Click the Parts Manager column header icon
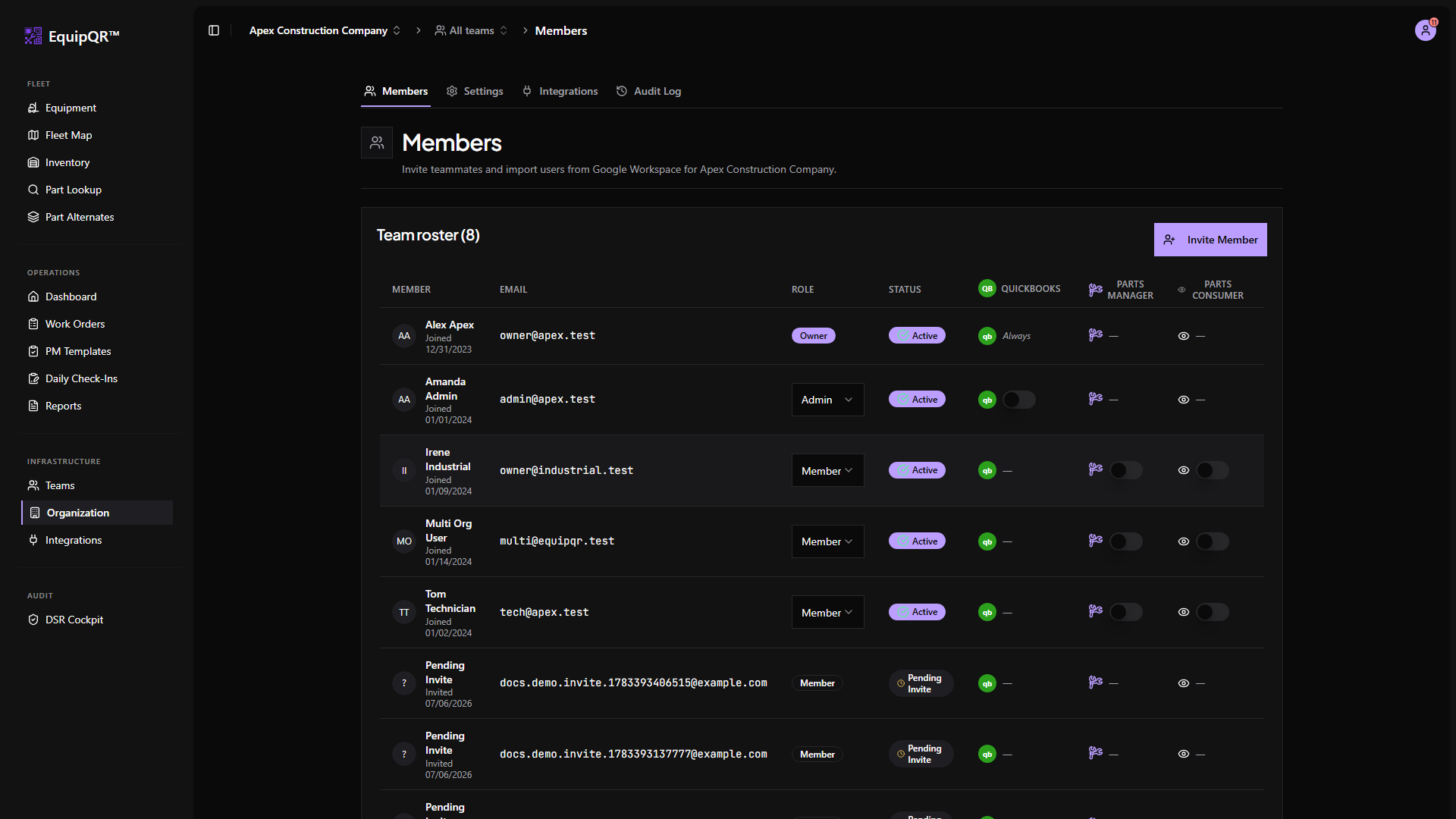This screenshot has width=1456, height=819. coord(1096,290)
